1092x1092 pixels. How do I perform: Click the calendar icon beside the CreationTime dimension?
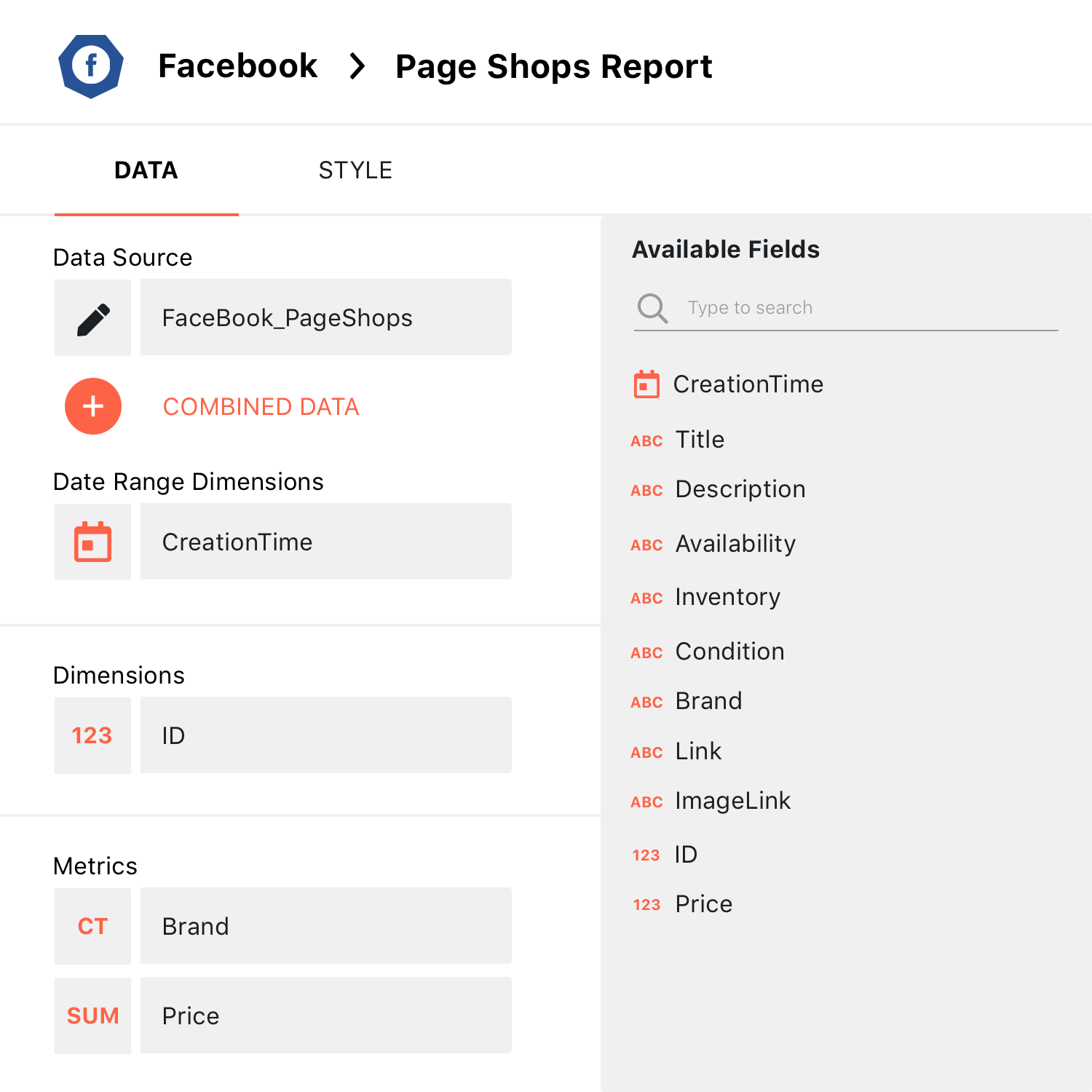(92, 542)
